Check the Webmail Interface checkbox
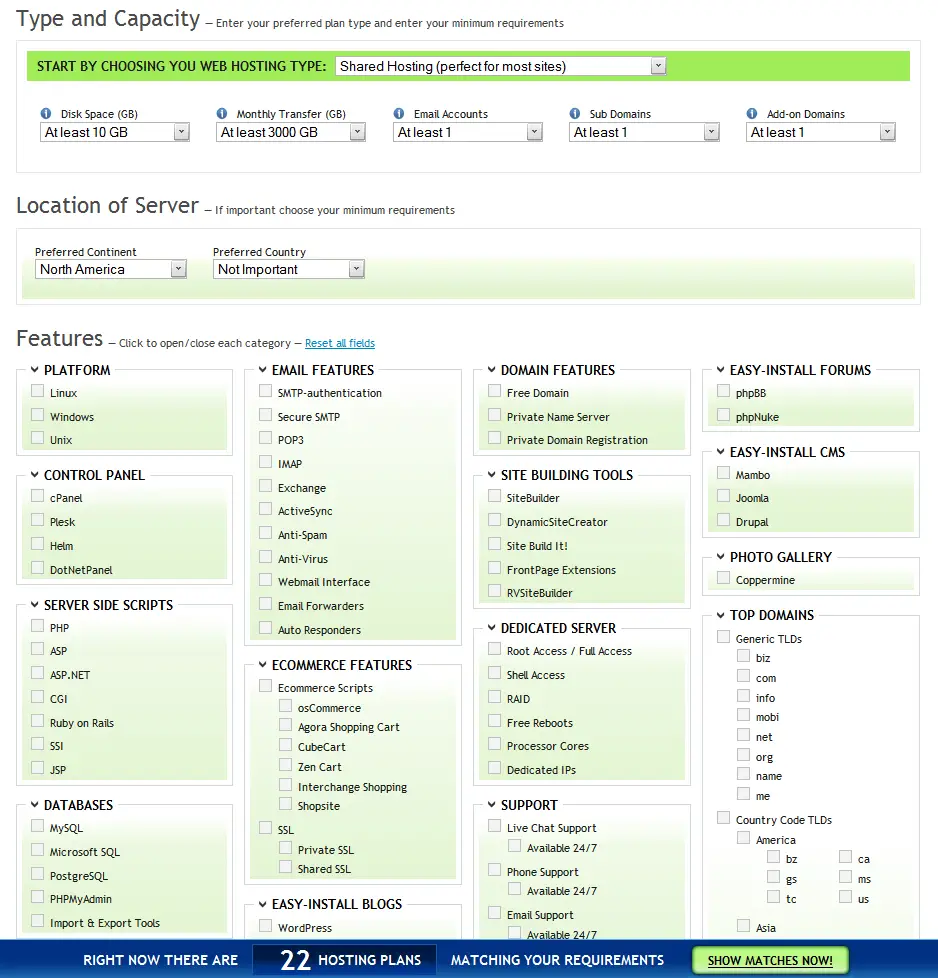The width and height of the screenshot is (938, 978). click(265, 580)
